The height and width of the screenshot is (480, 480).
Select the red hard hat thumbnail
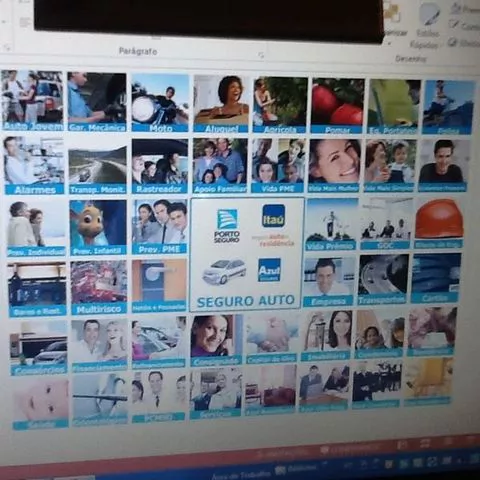point(438,223)
